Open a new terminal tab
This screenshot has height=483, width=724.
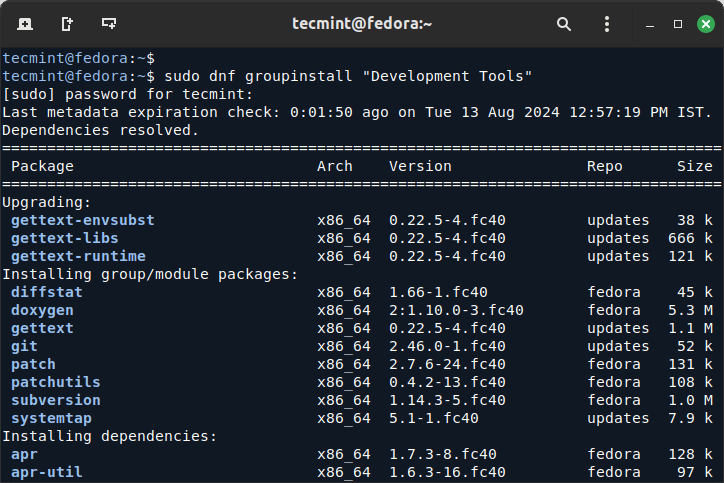[x=24, y=23]
